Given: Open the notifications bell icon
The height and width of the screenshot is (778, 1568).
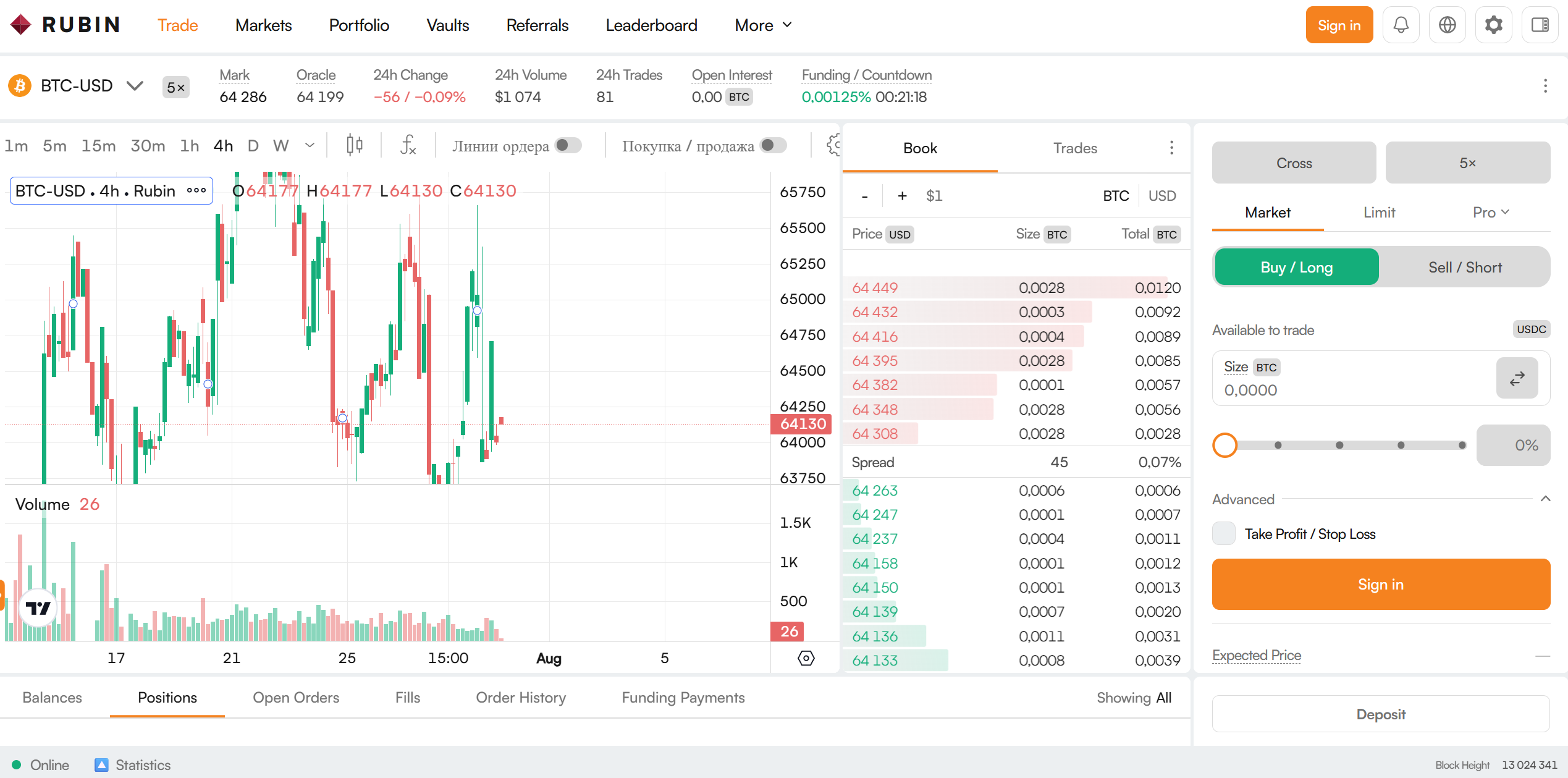Looking at the screenshot, I should click(1401, 25).
